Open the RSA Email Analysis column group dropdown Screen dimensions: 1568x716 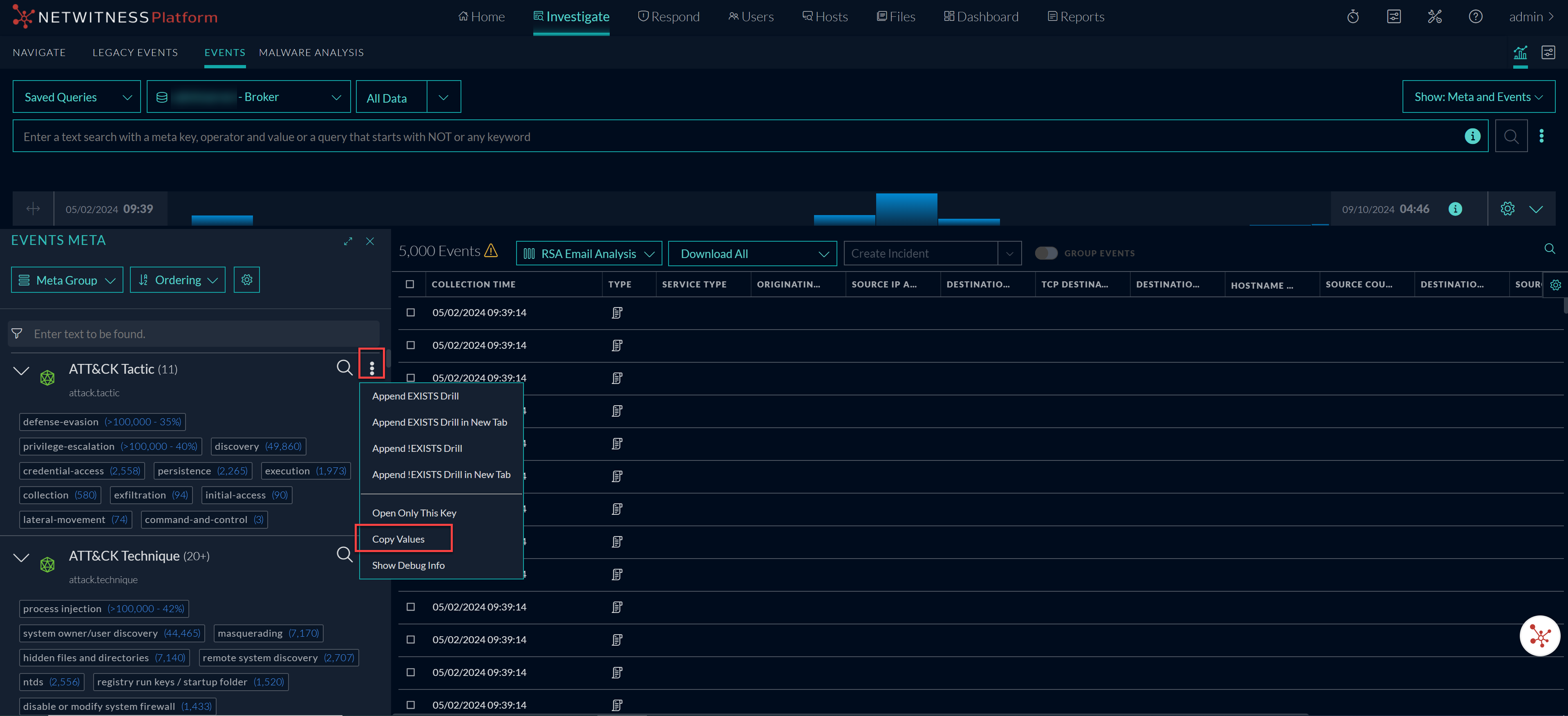(588, 254)
